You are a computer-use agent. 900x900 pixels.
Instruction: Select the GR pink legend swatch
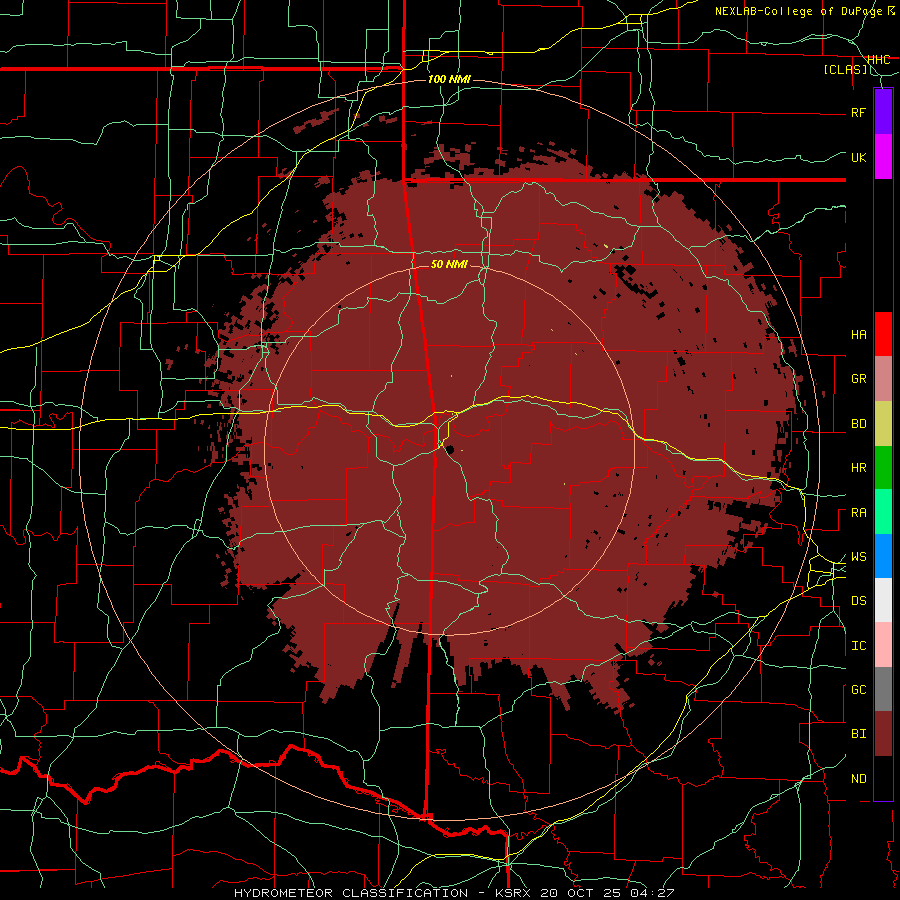883,379
